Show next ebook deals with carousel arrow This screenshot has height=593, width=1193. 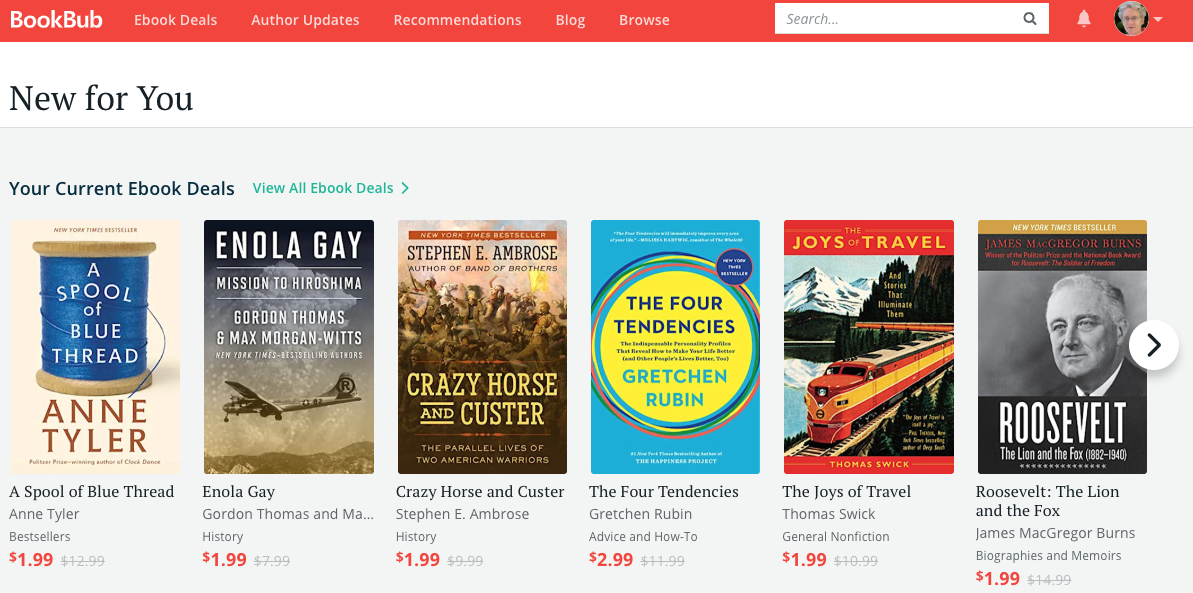coord(1153,346)
